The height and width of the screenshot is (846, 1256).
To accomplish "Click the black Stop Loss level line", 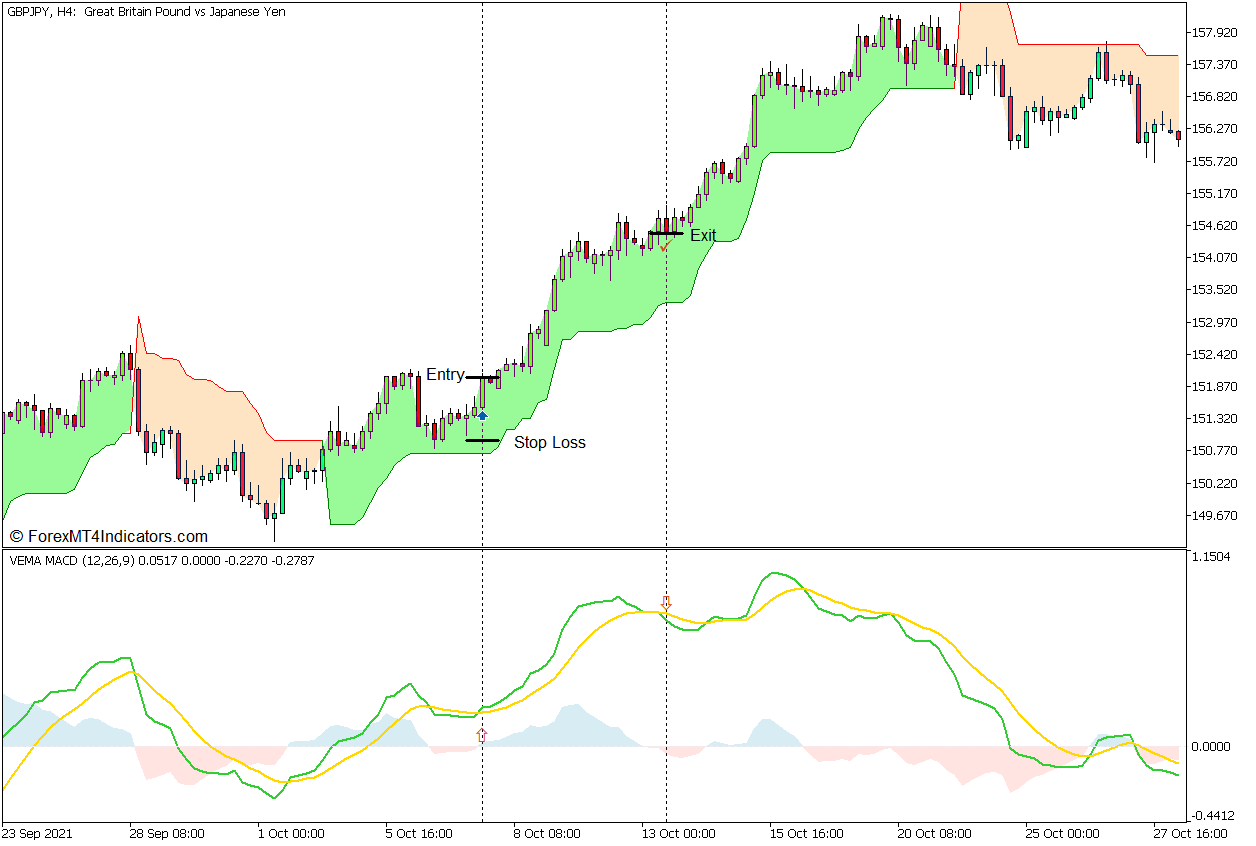I will pos(482,440).
